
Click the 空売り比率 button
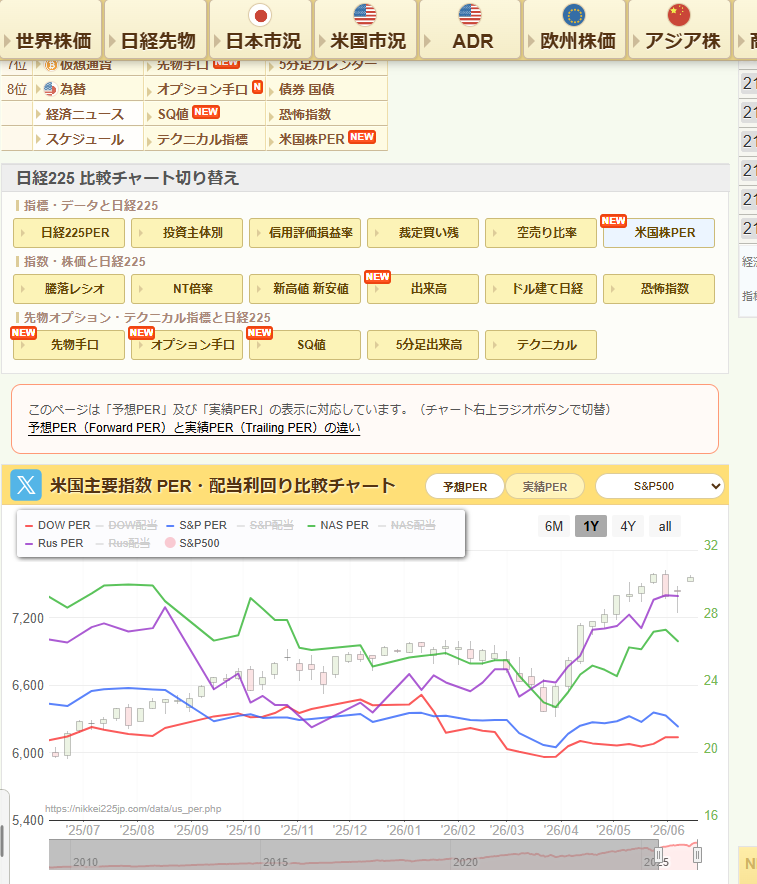pos(541,233)
